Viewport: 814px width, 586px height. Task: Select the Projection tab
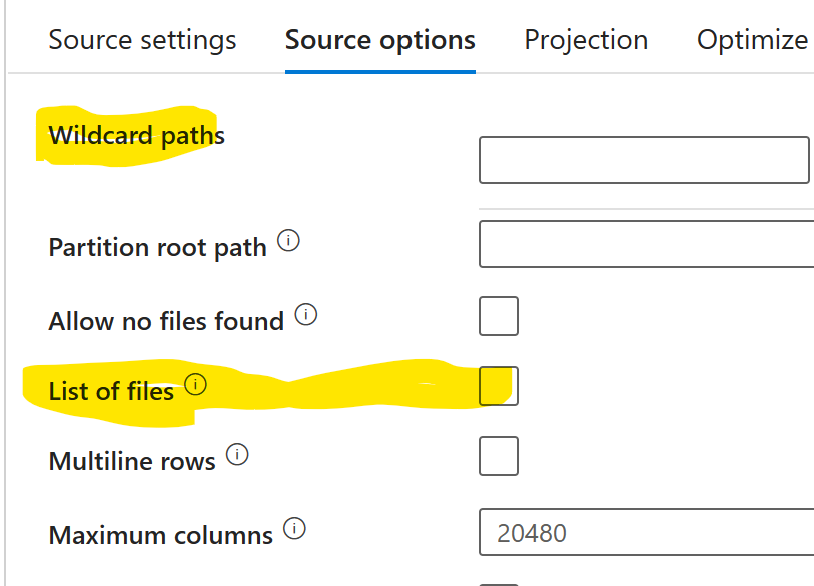(x=586, y=40)
